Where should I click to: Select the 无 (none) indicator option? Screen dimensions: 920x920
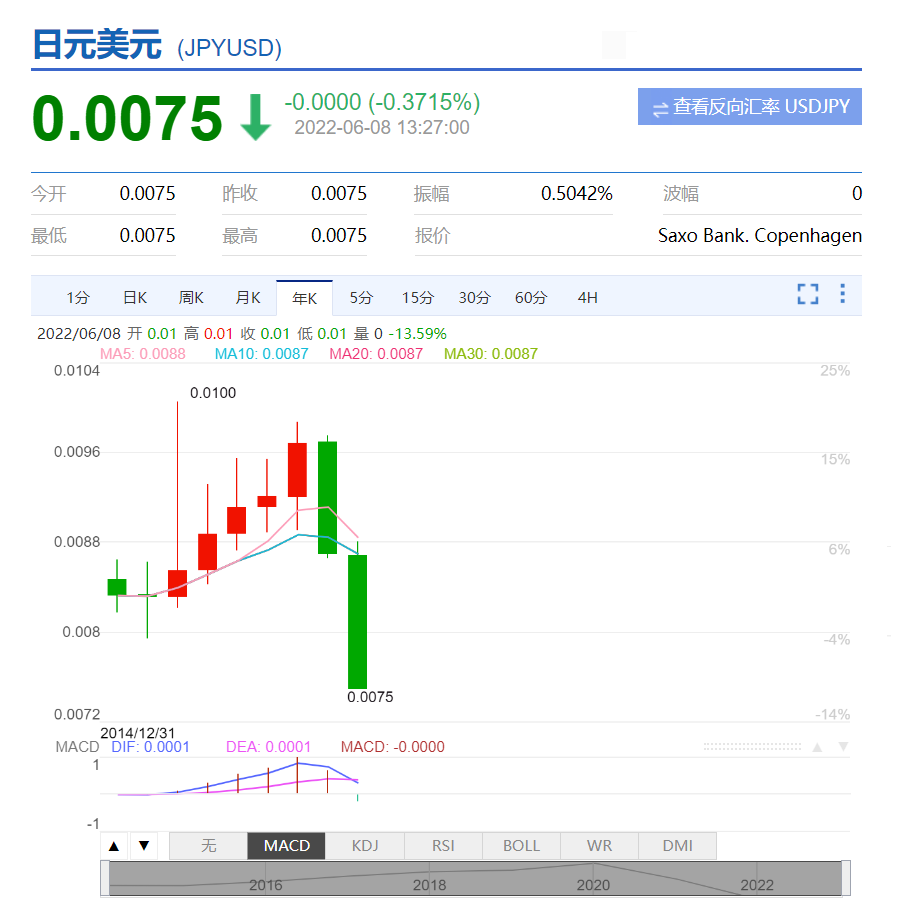(208, 846)
